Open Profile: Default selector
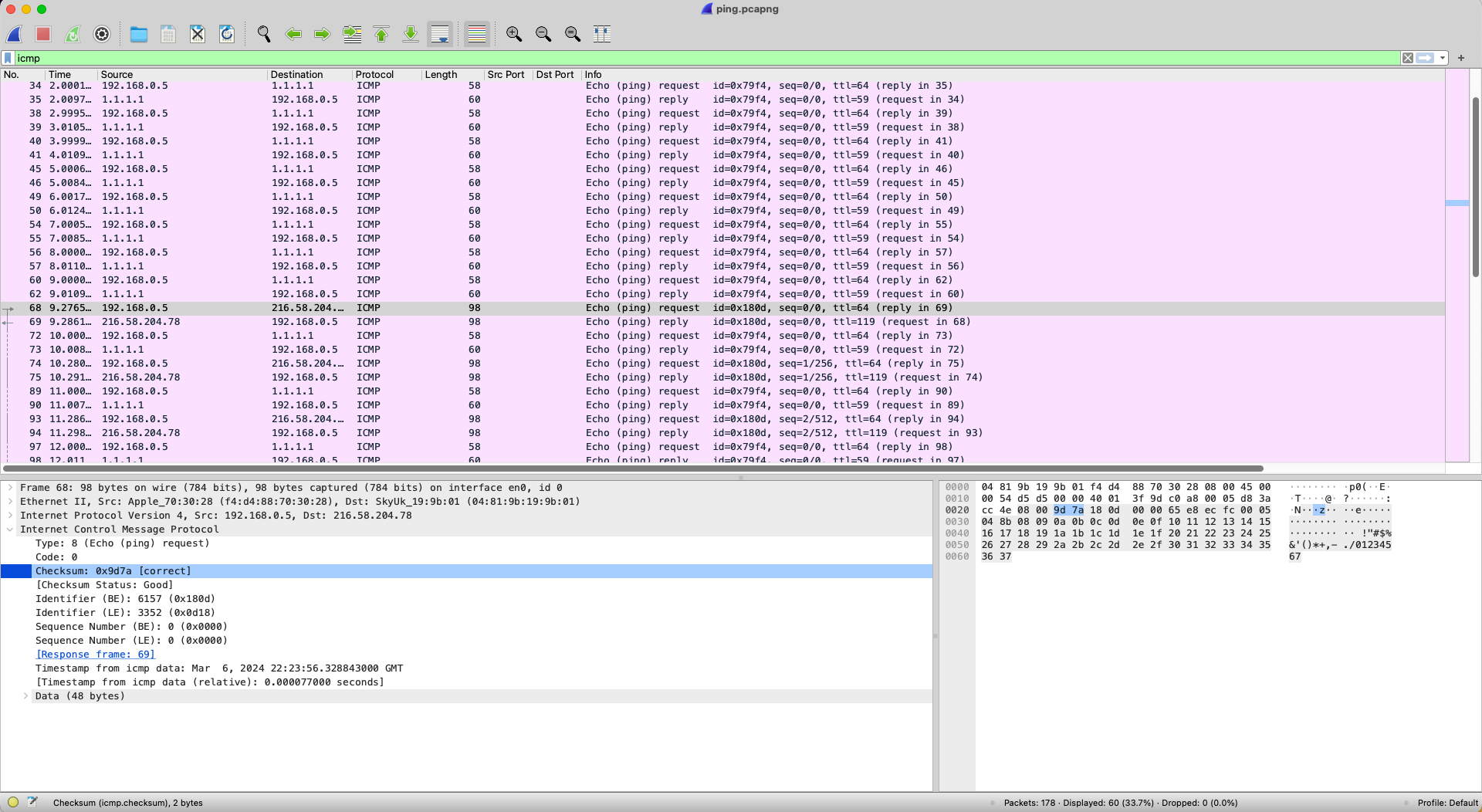The width and height of the screenshot is (1482, 812). [1447, 803]
